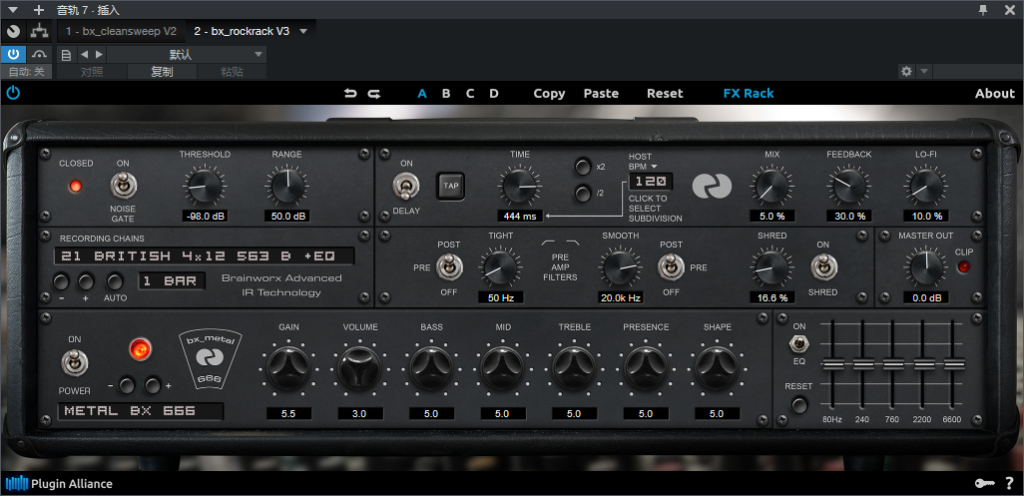
Task: Click the sidechain dial icon at top left
Action: (13, 31)
